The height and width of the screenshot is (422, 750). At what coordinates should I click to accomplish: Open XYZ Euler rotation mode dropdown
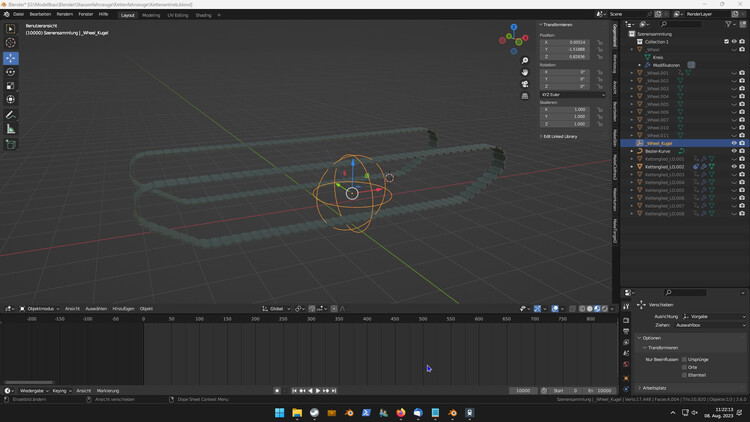click(573, 95)
